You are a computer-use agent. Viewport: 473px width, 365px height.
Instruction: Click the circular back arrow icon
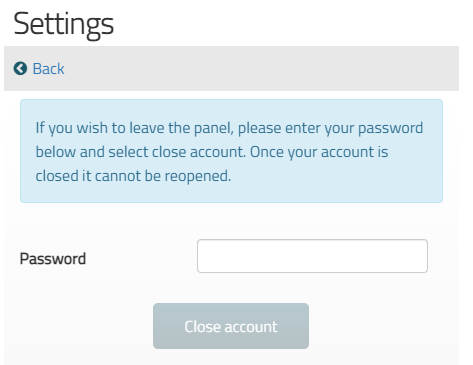coord(20,68)
